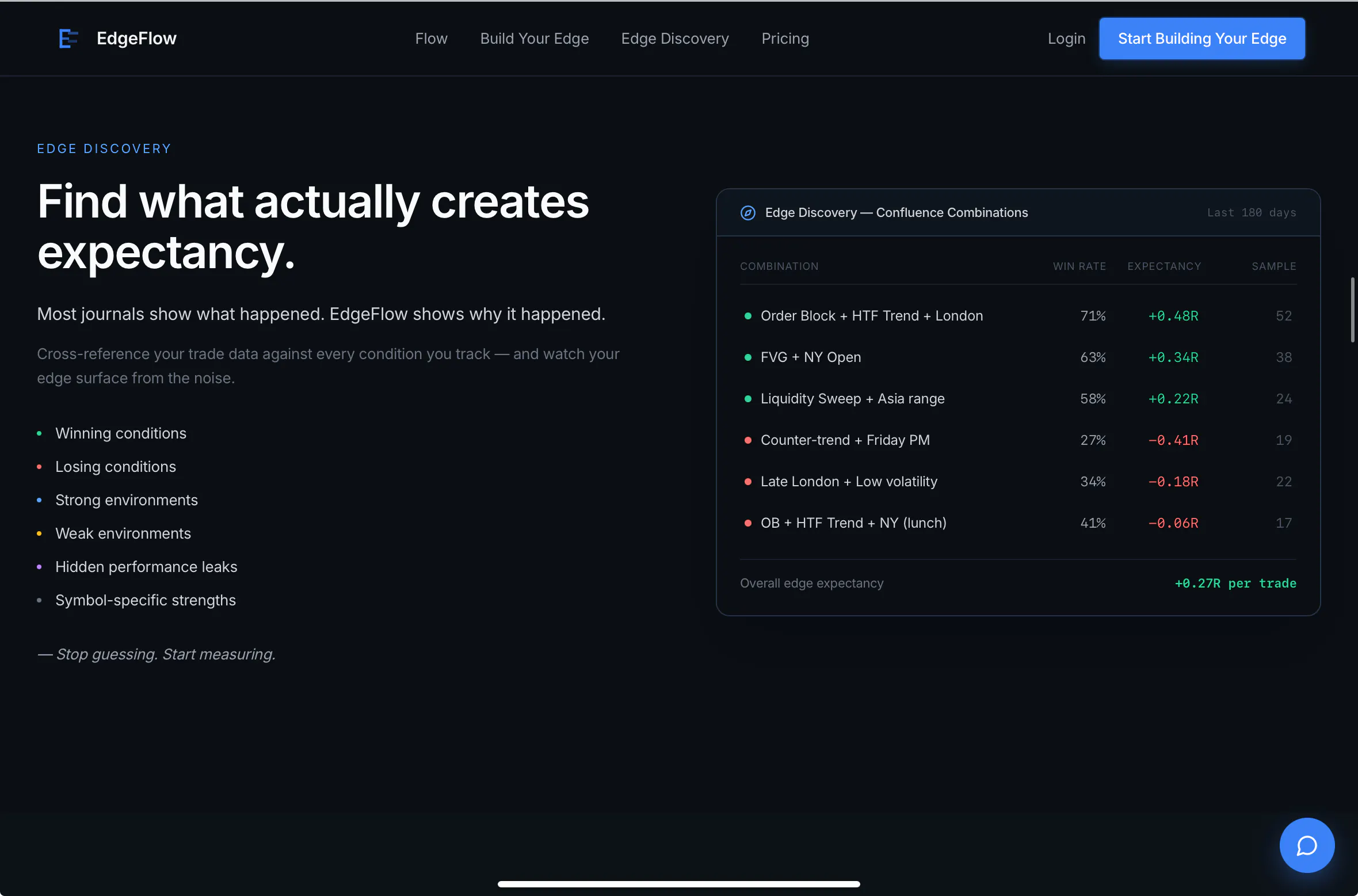The image size is (1358, 896).
Task: Click the Login link
Action: click(x=1066, y=39)
